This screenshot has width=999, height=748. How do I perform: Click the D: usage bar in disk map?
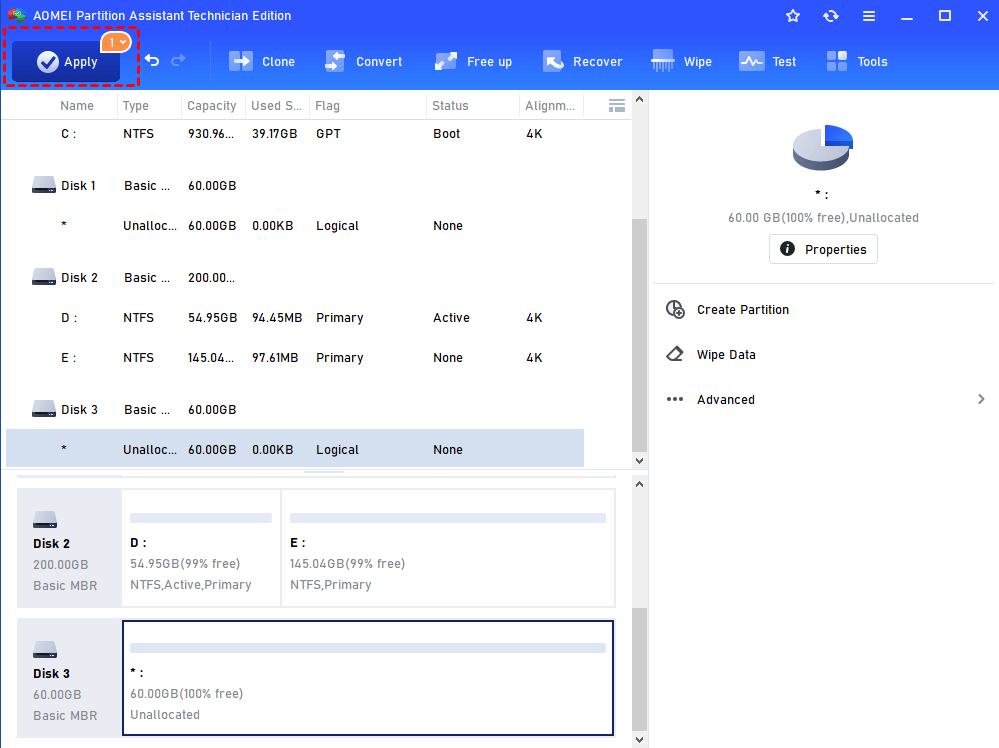[x=201, y=518]
